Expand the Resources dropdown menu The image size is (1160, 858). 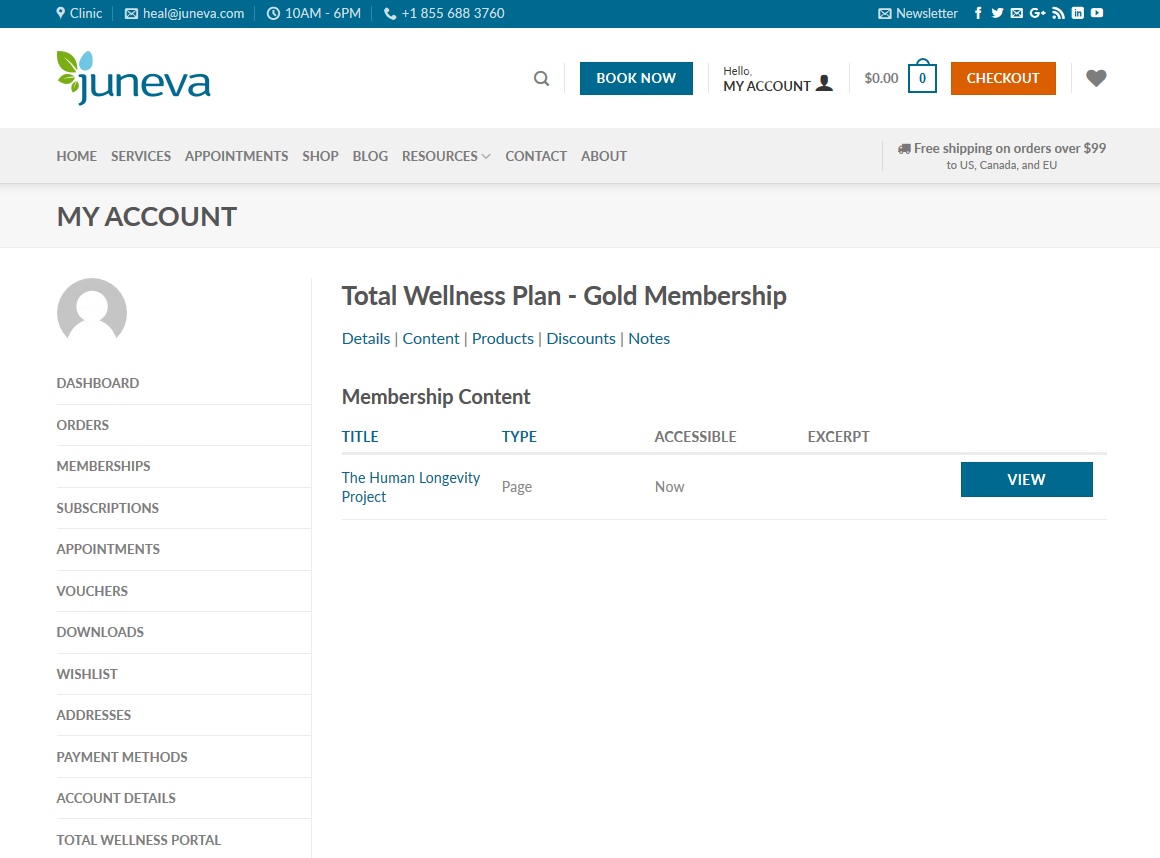pos(446,156)
